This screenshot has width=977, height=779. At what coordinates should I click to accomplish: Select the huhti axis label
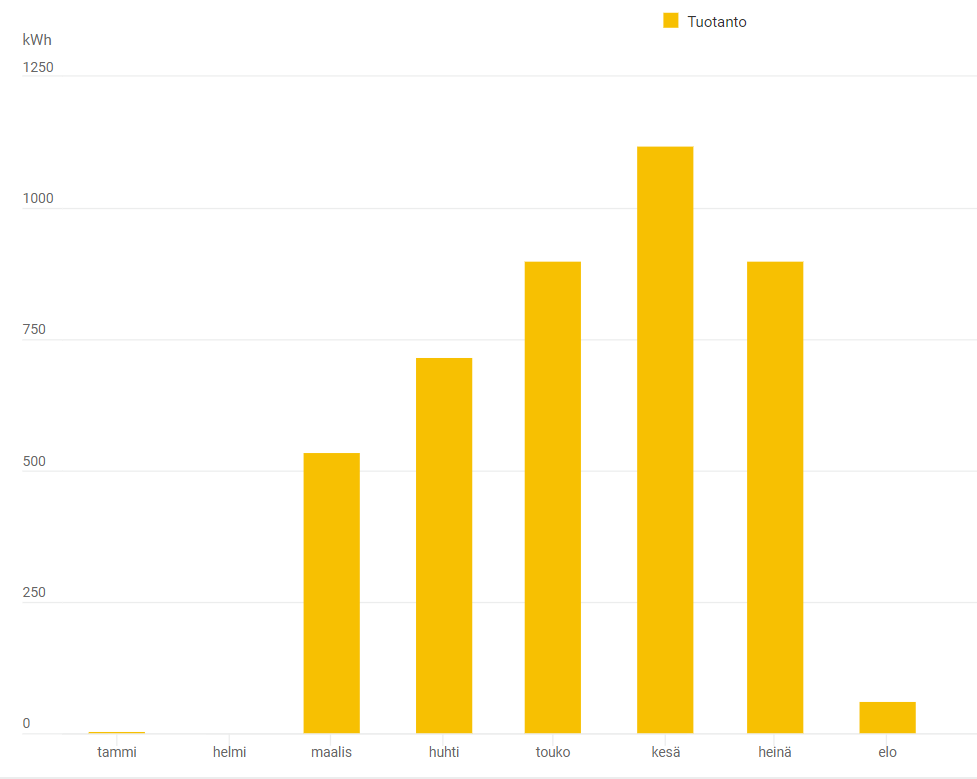coord(444,752)
